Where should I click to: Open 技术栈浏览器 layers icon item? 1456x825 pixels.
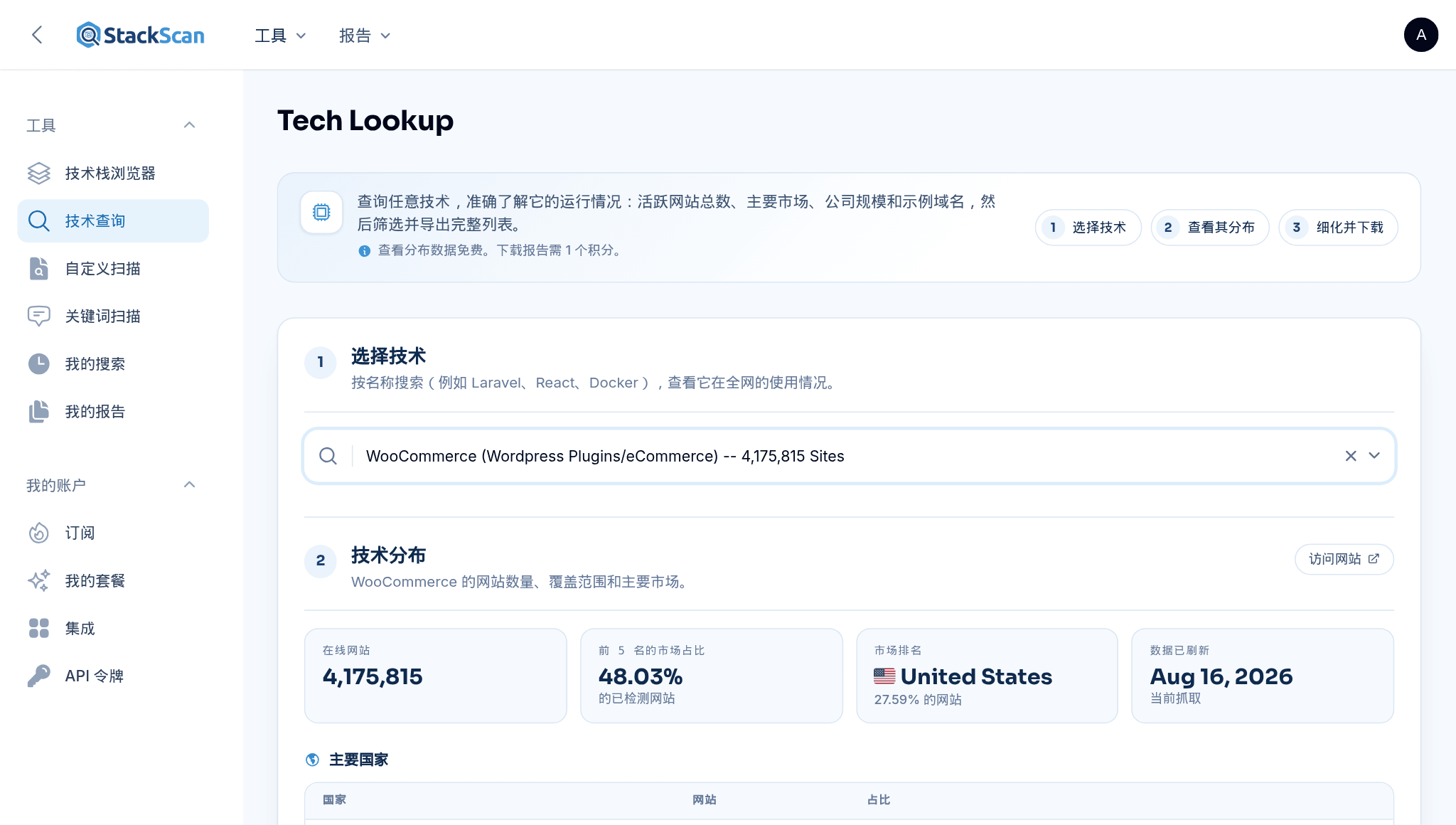[x=38, y=173]
